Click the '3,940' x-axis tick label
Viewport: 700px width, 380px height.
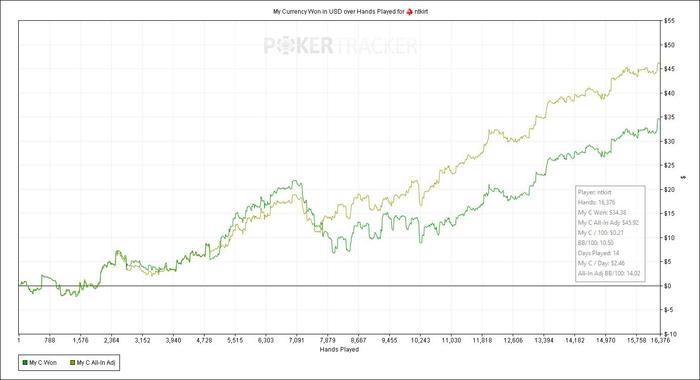173,340
